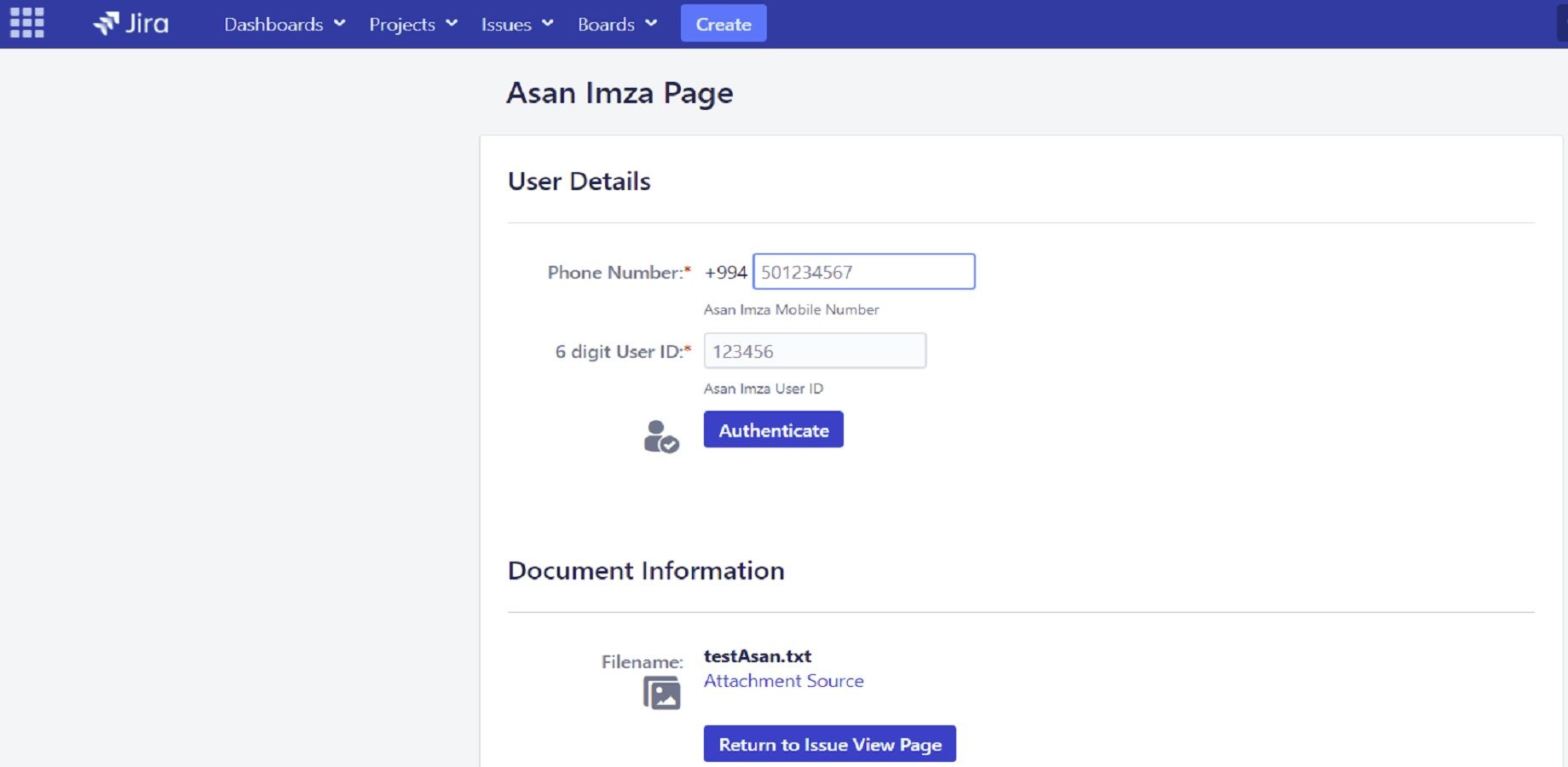Viewport: 1568px width, 767px height.
Task: Click the Document Information heading
Action: [646, 570]
